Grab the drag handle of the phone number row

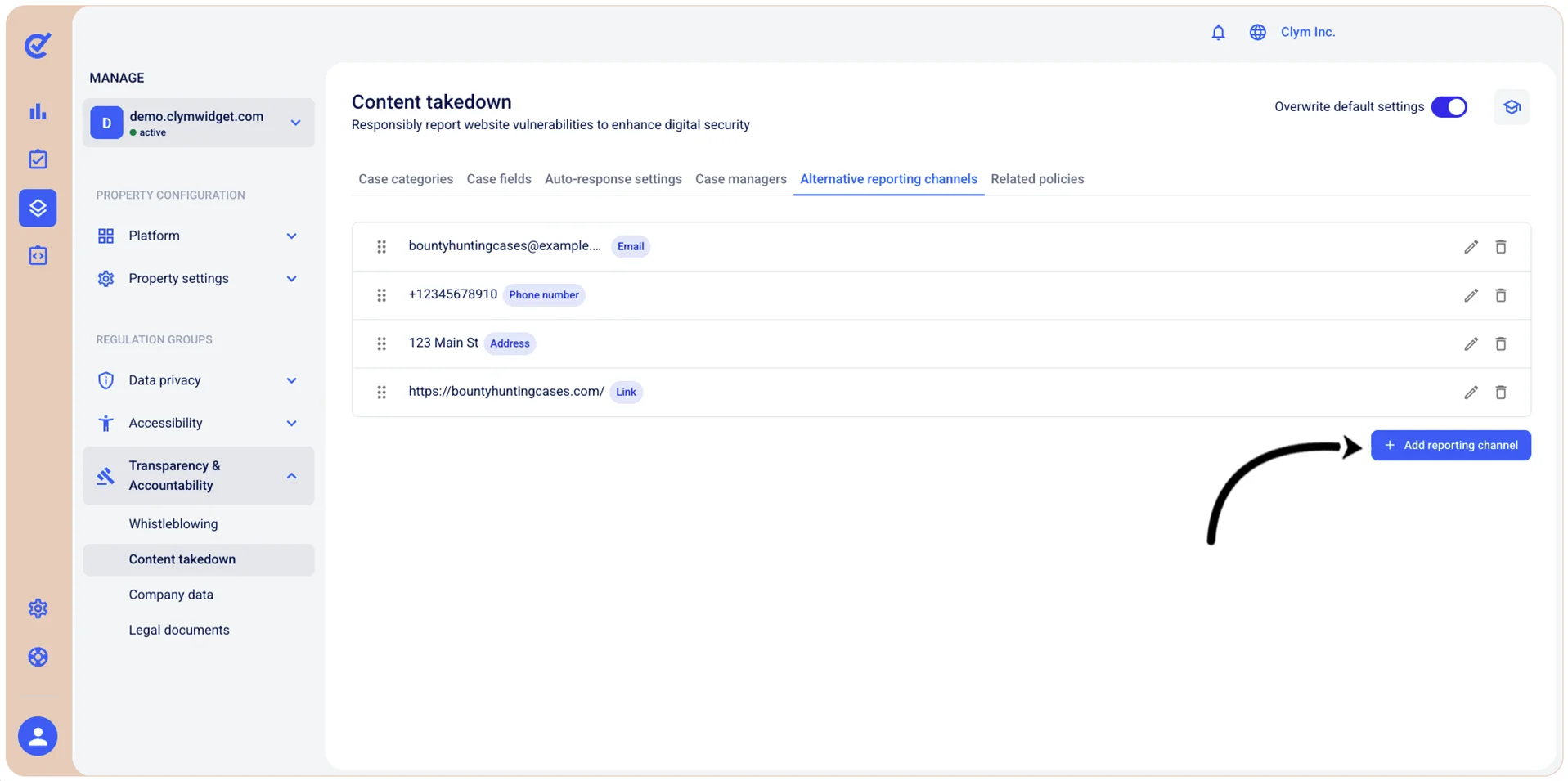381,295
